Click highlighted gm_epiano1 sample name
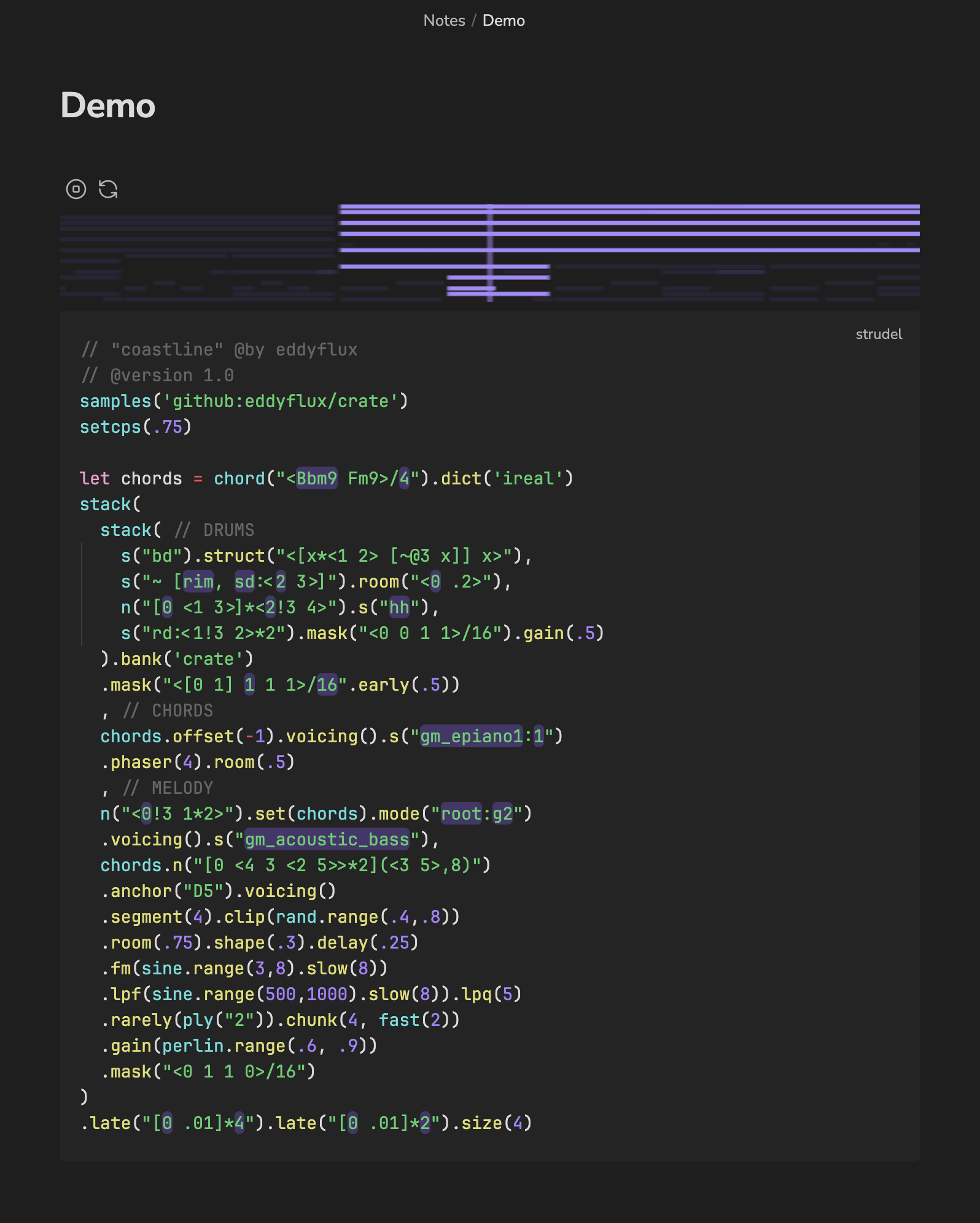 point(471,736)
